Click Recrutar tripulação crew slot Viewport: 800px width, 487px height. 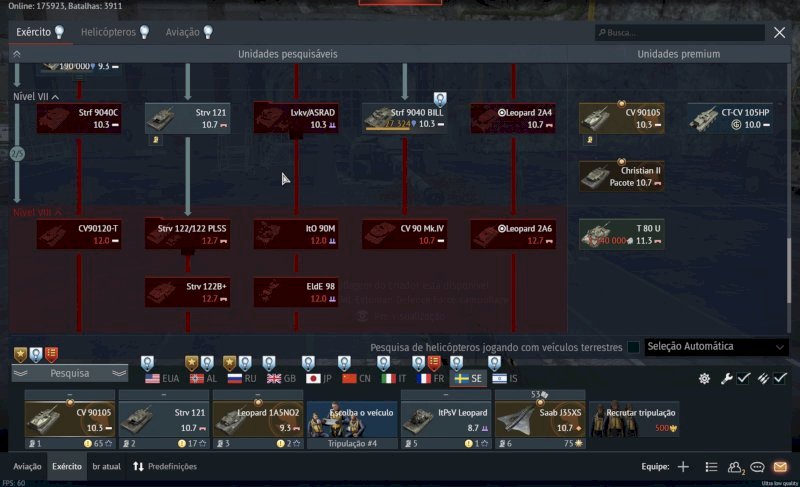click(x=634, y=419)
